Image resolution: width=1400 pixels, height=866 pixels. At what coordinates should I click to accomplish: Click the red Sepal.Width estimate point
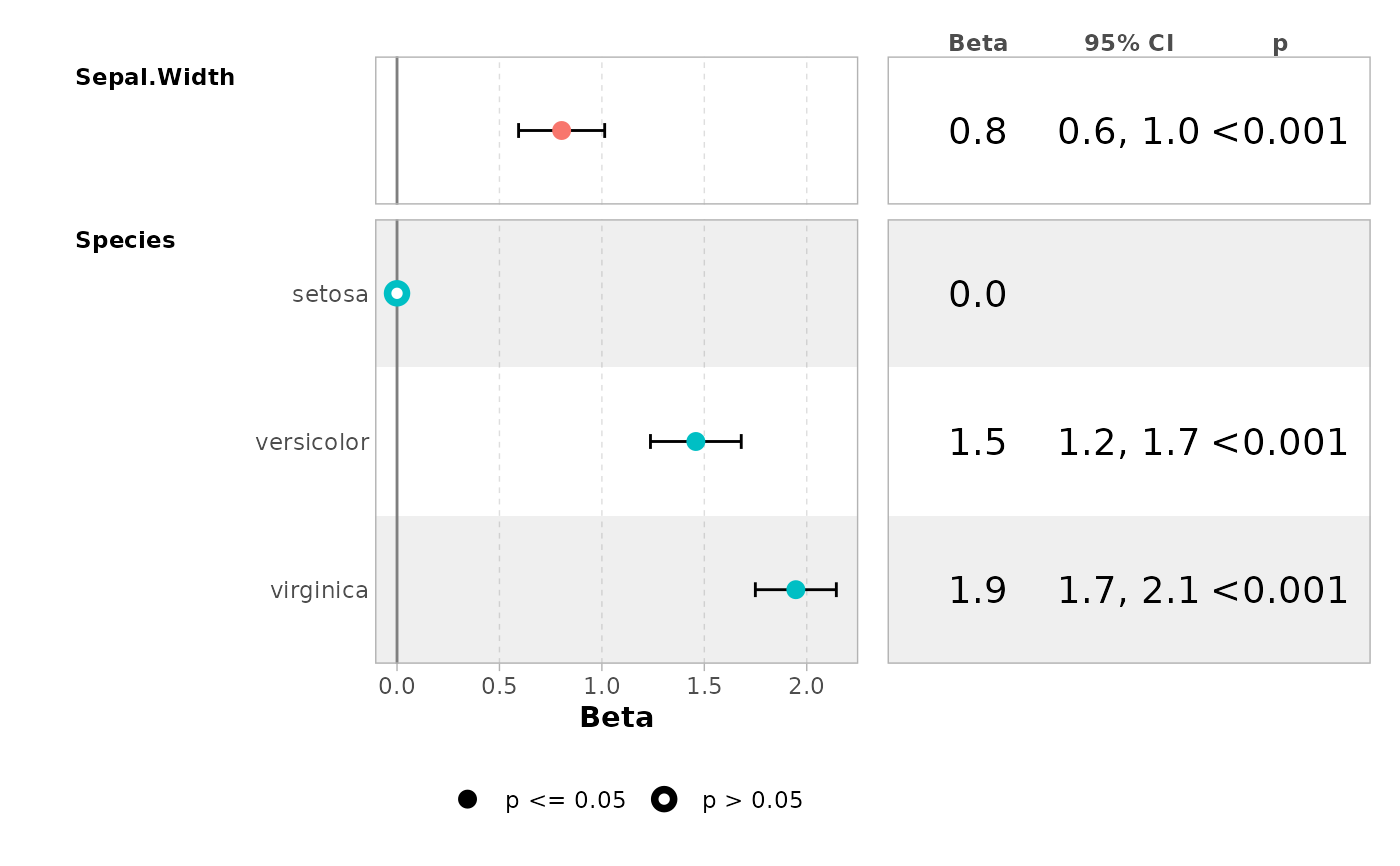pyautogui.click(x=561, y=130)
